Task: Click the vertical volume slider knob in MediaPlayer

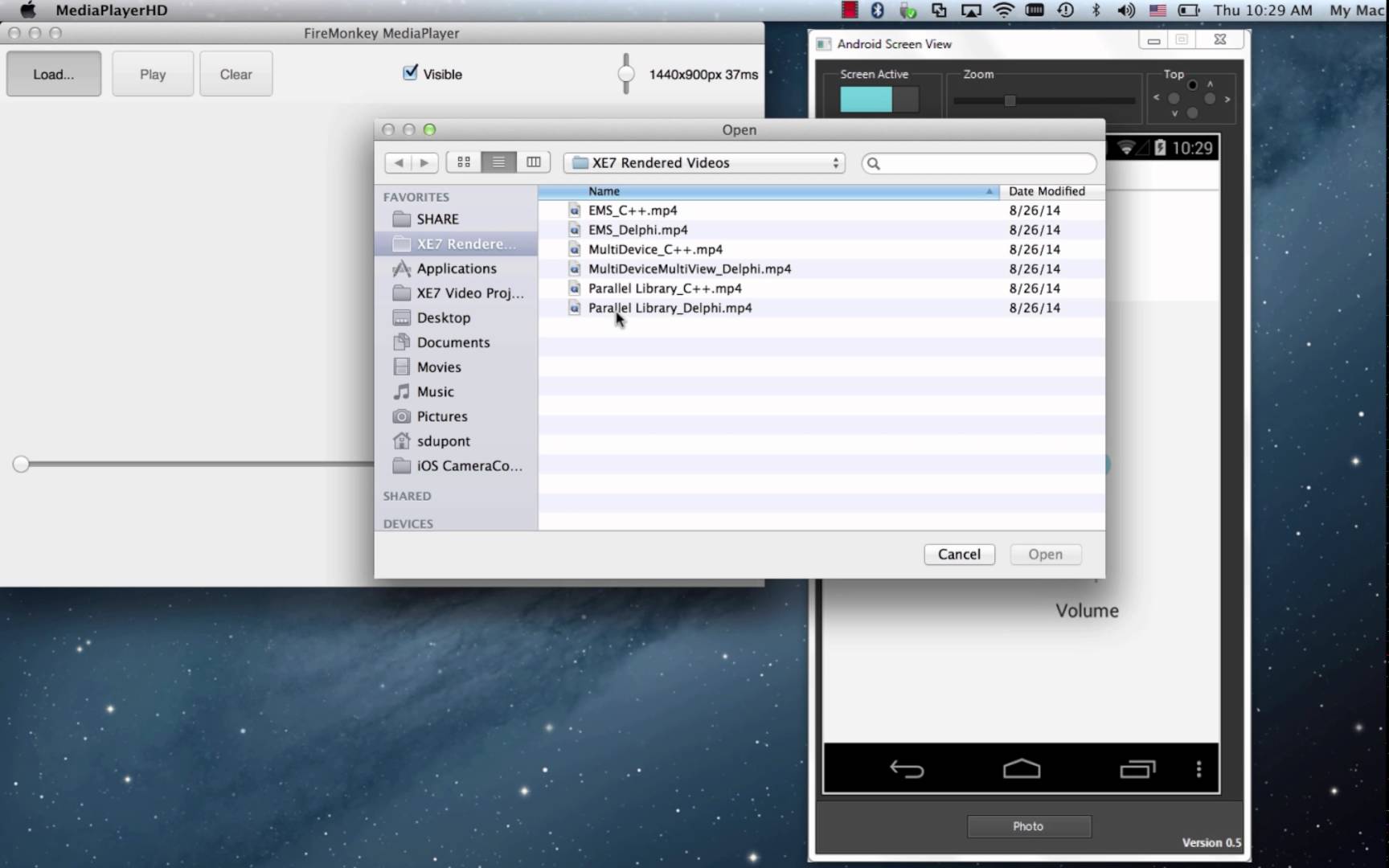Action: click(x=626, y=74)
